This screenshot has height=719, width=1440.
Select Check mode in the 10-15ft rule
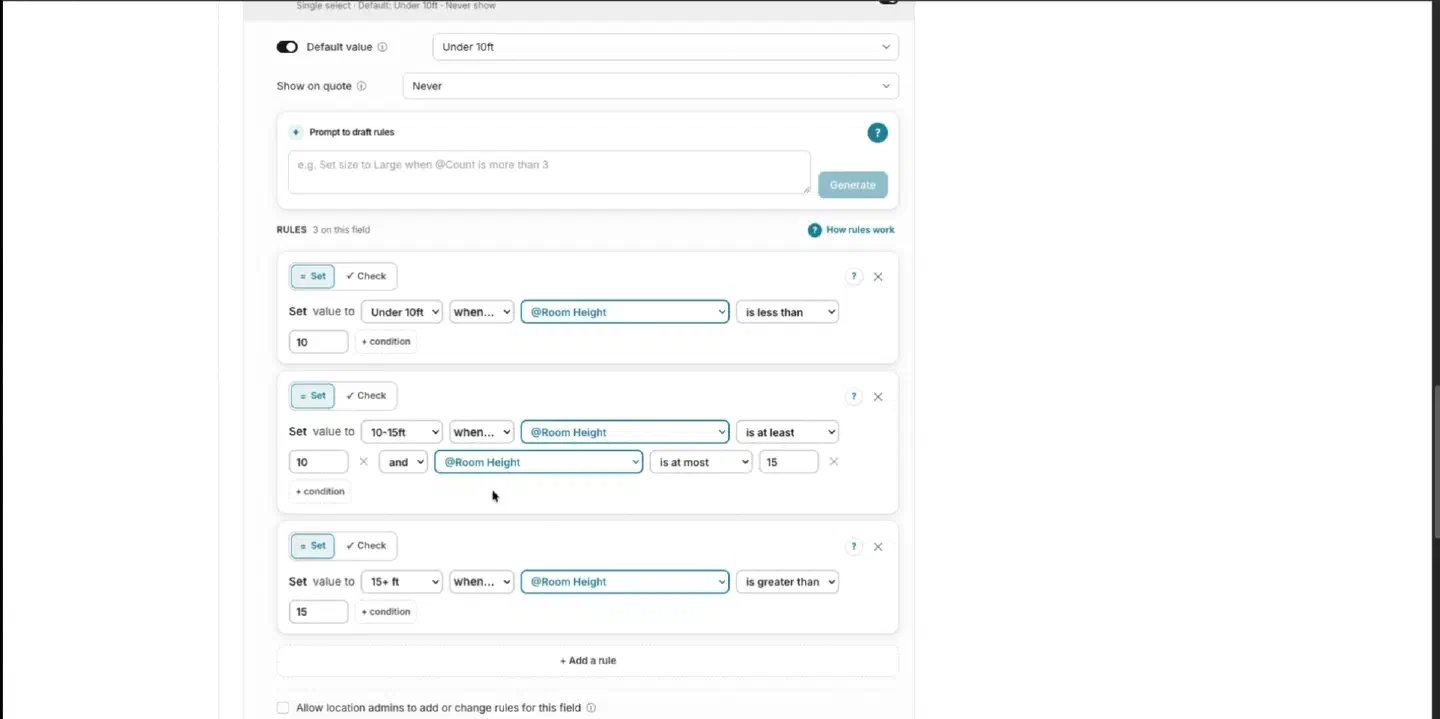tap(366, 396)
